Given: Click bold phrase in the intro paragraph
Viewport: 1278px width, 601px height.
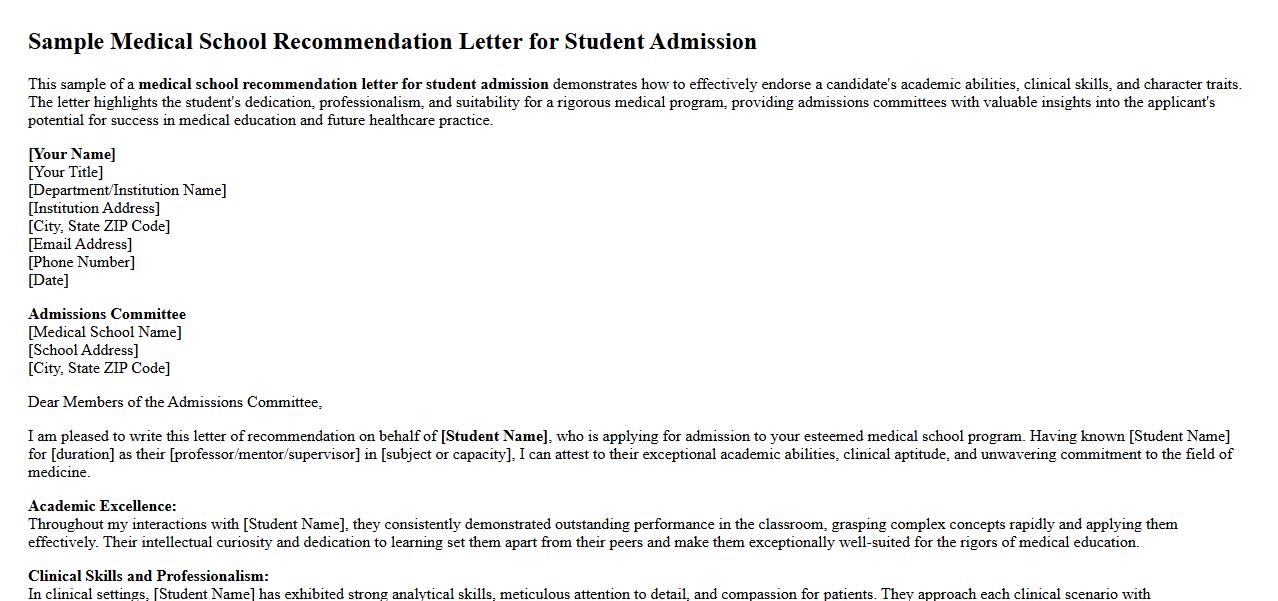Looking at the screenshot, I should point(343,84).
